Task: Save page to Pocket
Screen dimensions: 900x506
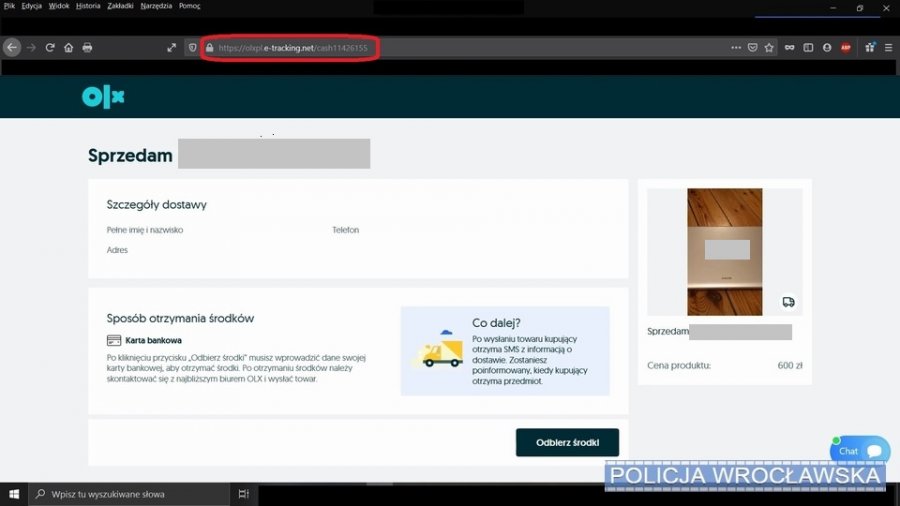Action: [x=752, y=47]
